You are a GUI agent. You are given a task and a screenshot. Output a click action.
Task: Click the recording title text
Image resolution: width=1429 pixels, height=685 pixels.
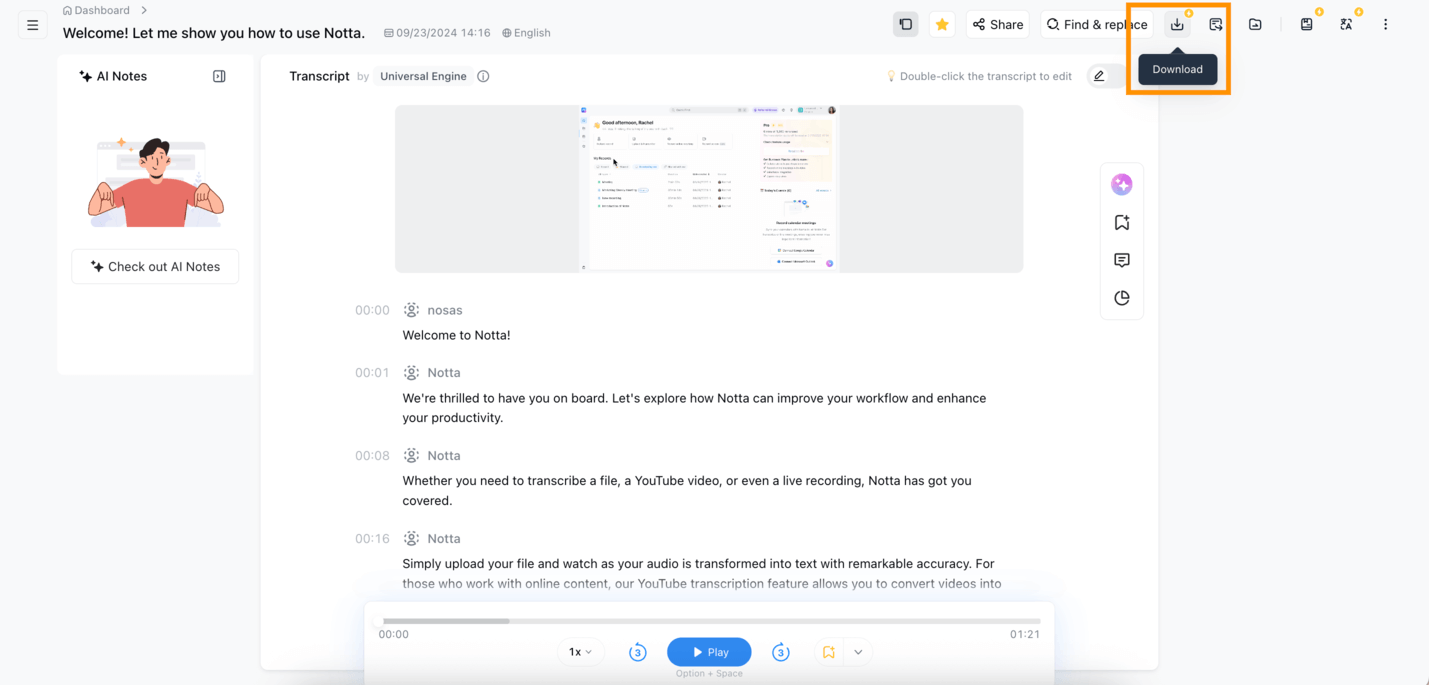pyautogui.click(x=214, y=33)
